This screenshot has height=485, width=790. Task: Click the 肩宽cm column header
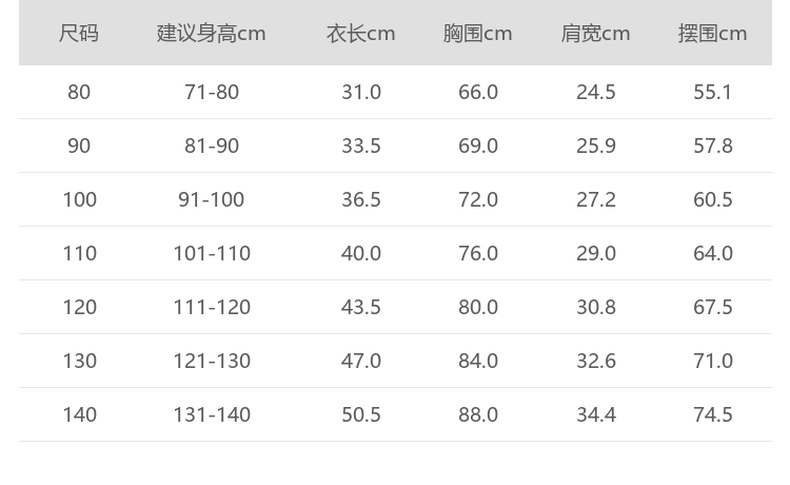tap(596, 33)
